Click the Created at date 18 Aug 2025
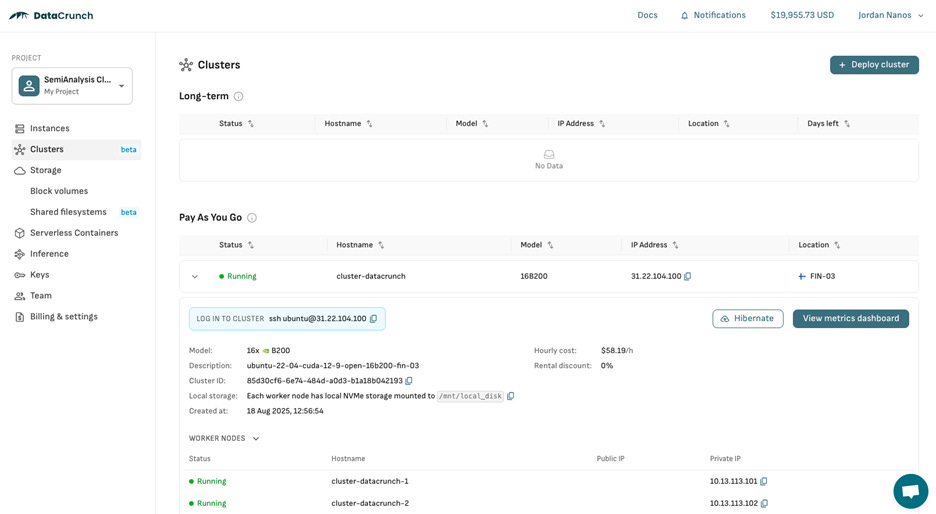Viewport: 936px width, 514px height. pos(285,411)
